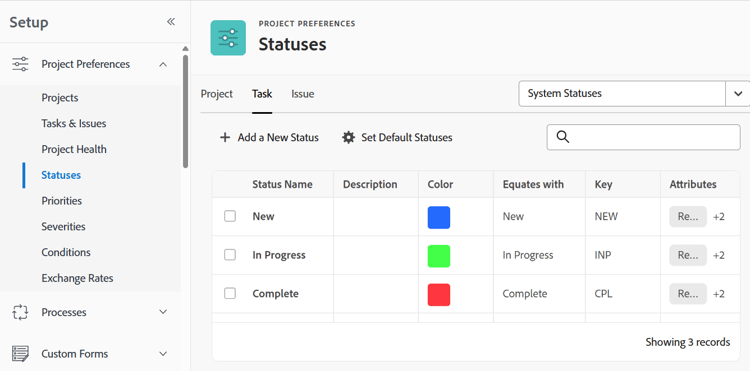Open Project Health preferences

pos(74,150)
